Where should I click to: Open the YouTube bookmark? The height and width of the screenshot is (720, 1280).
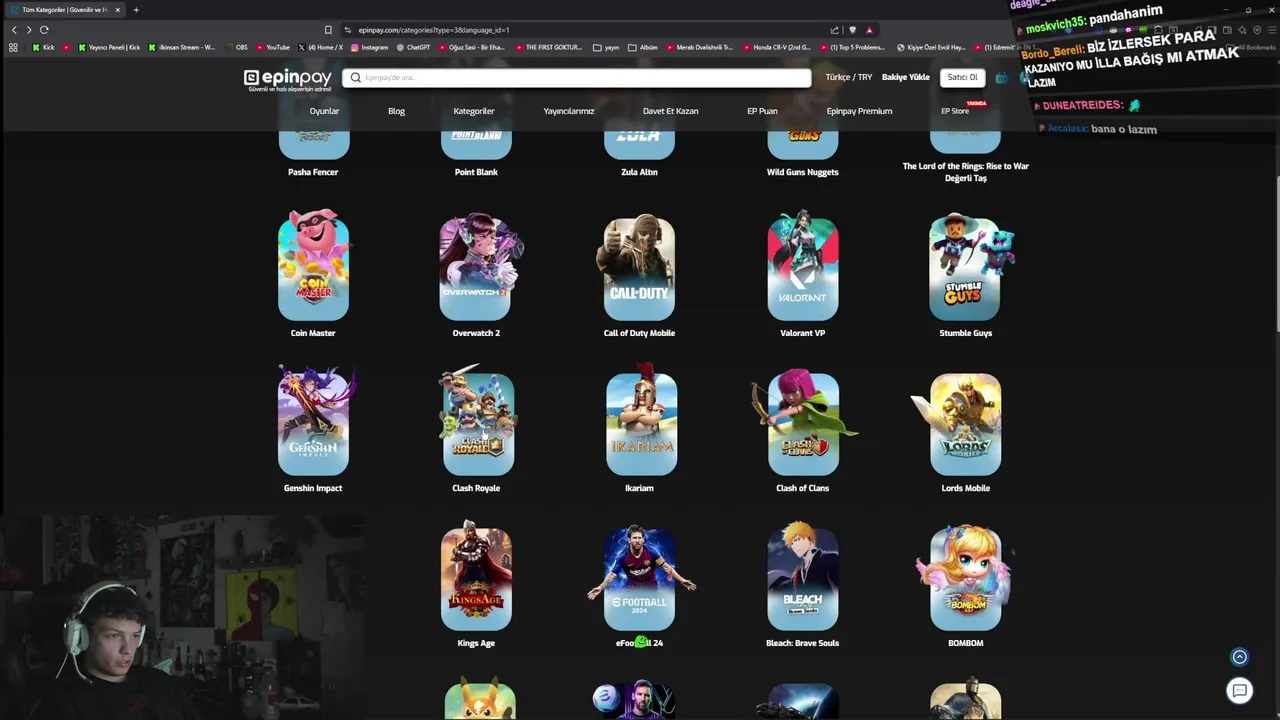pyautogui.click(x=273, y=47)
